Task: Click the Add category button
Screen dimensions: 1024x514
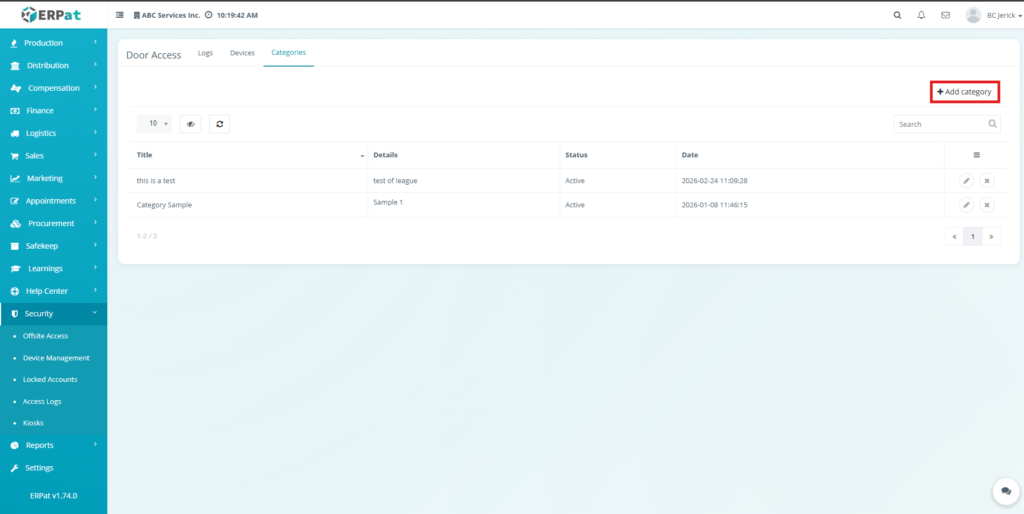Action: tap(964, 92)
